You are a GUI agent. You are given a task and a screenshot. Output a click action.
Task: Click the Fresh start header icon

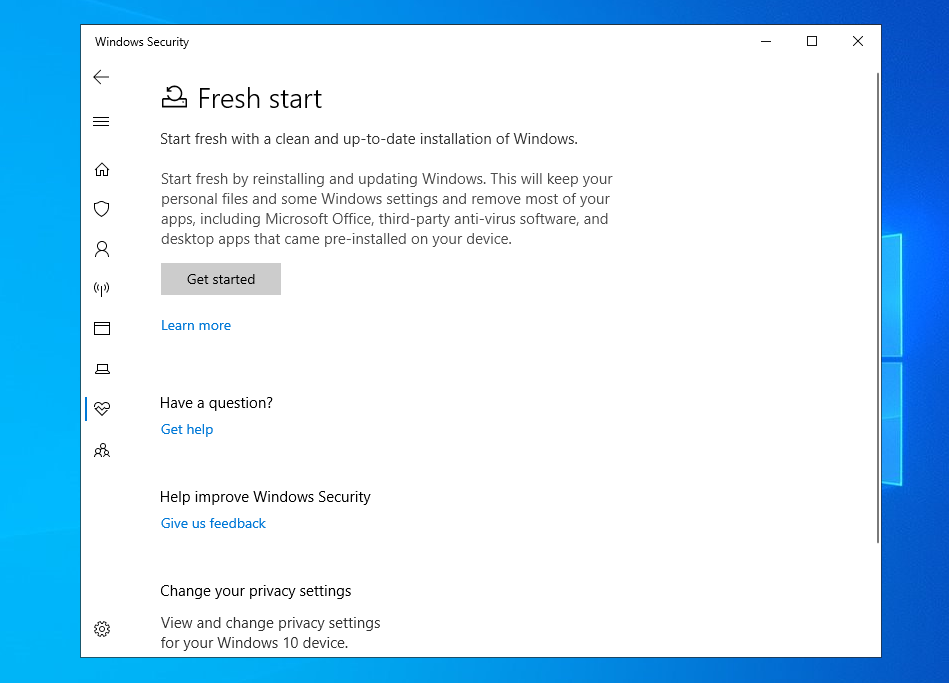click(x=174, y=97)
